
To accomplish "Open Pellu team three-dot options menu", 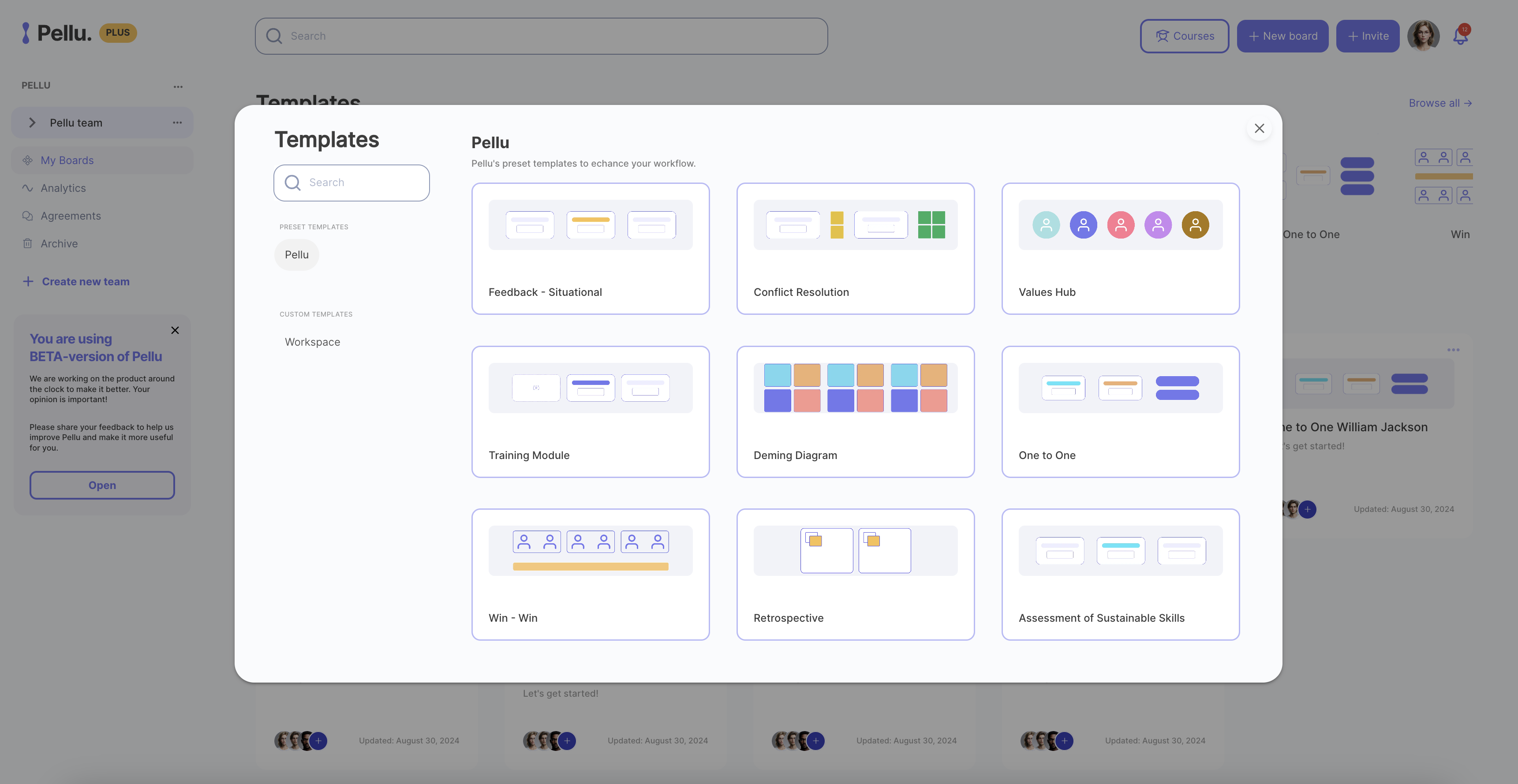I will (x=177, y=123).
